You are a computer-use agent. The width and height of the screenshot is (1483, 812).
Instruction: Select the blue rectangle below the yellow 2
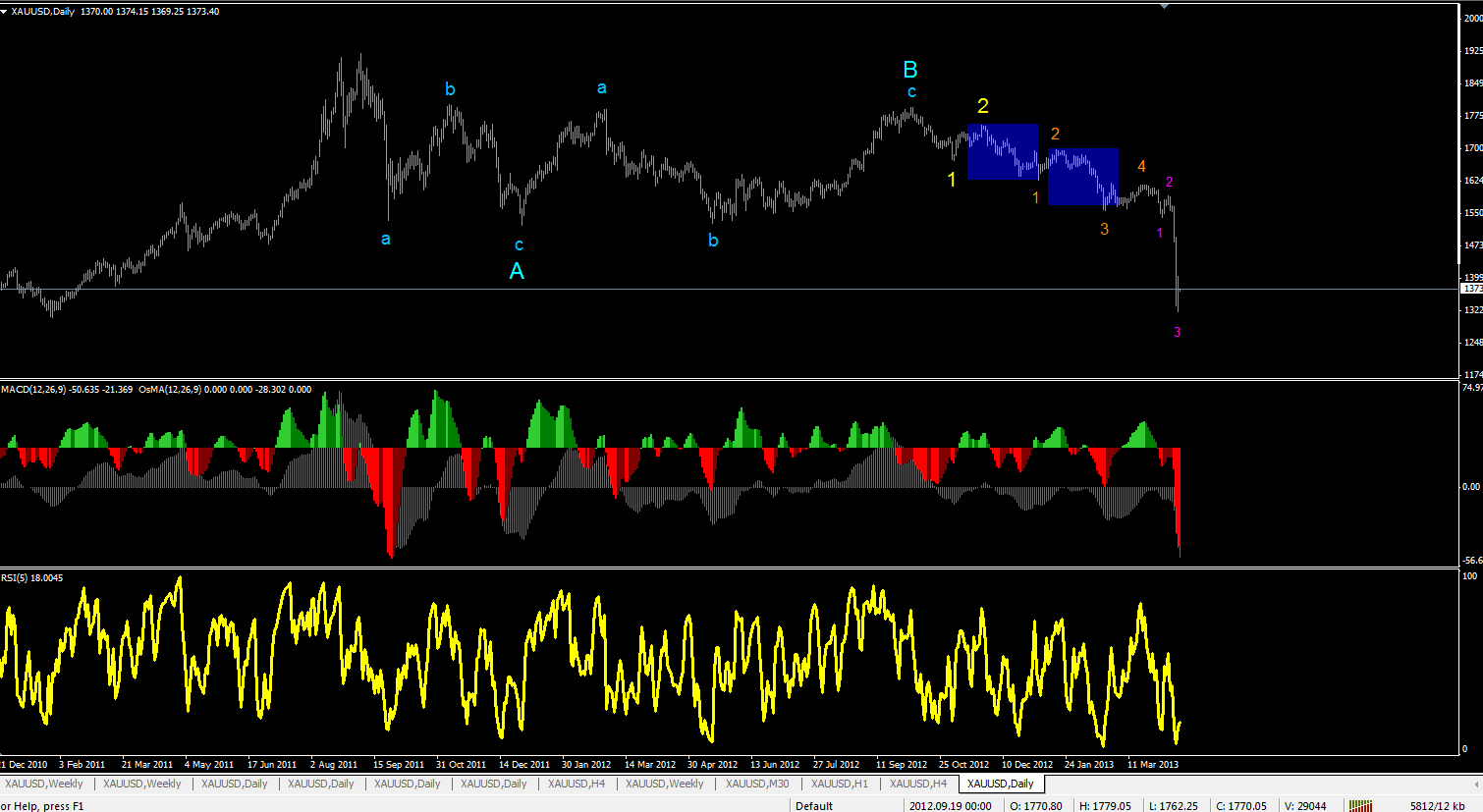click(1003, 152)
